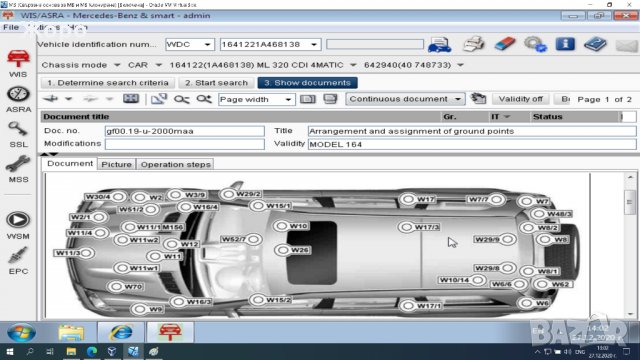Click in the Doc. no. field
This screenshot has height=360, width=640.
pyautogui.click(x=184, y=131)
